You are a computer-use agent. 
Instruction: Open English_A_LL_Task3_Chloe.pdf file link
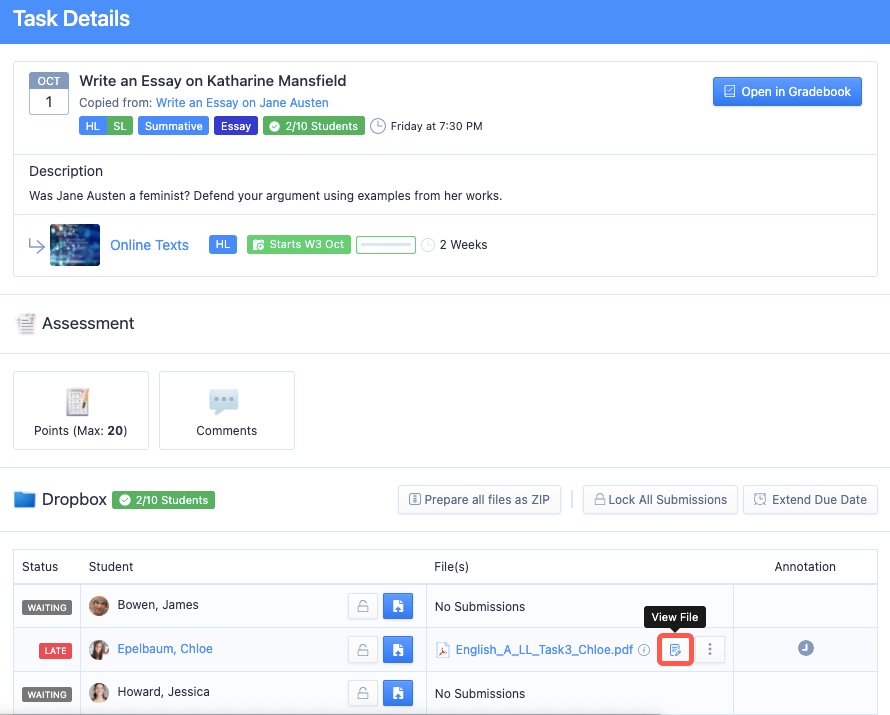click(x=544, y=650)
